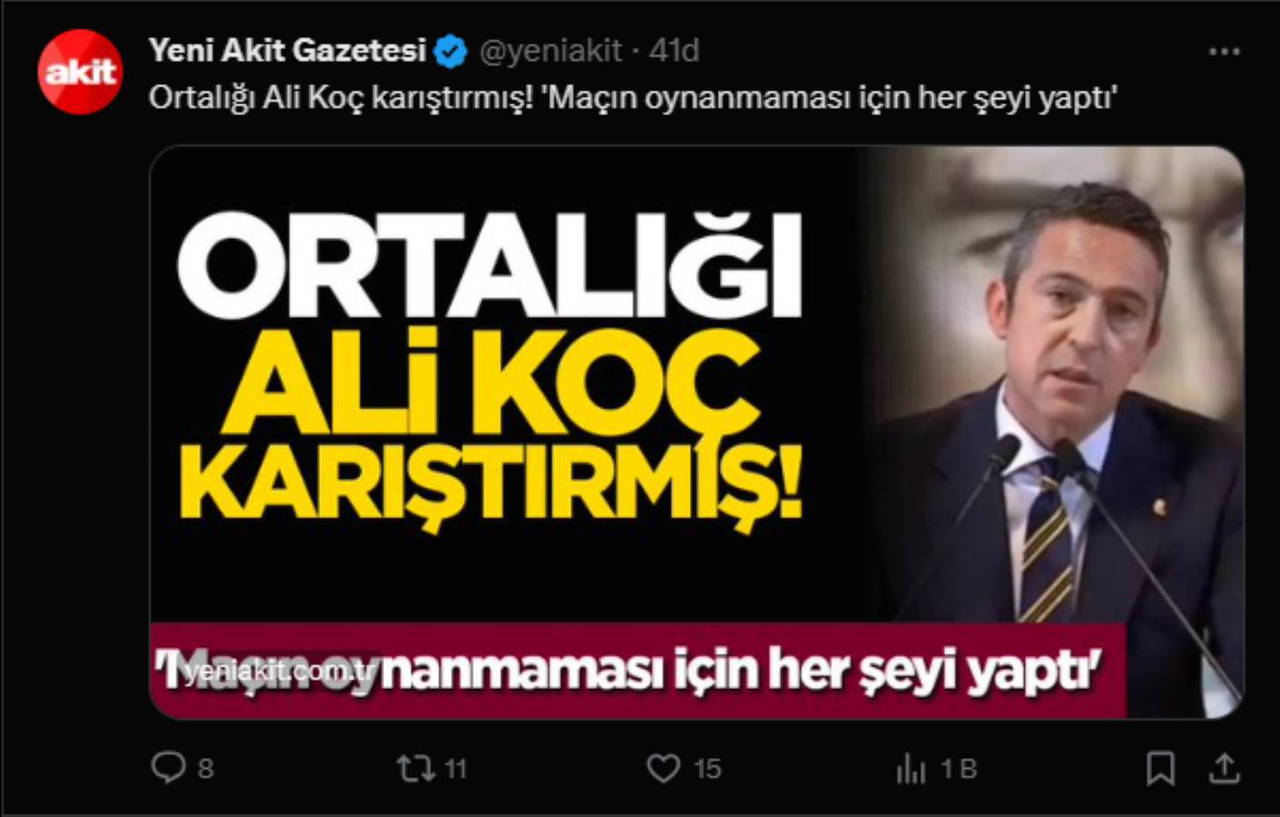1280x817 pixels.
Task: Open the three-dot more options menu
Action: click(x=1224, y=52)
